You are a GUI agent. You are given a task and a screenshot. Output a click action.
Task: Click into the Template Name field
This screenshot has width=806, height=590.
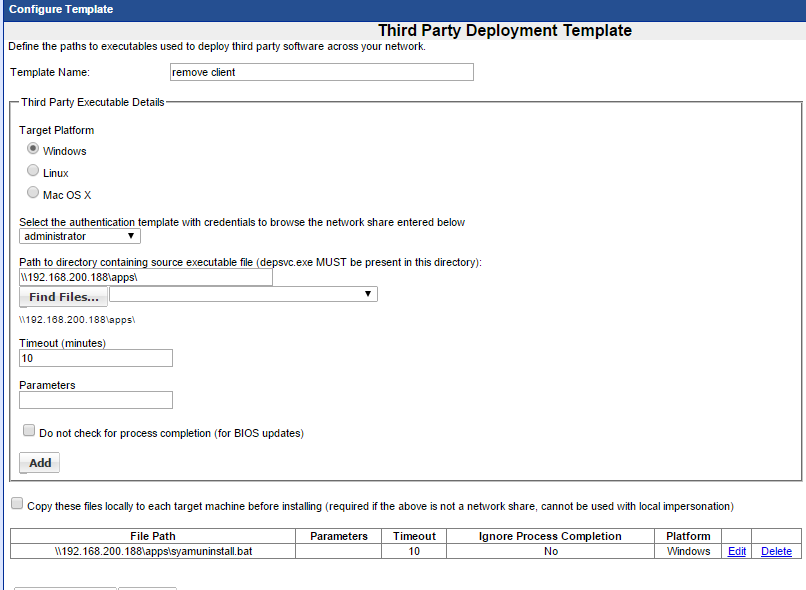pos(321,72)
